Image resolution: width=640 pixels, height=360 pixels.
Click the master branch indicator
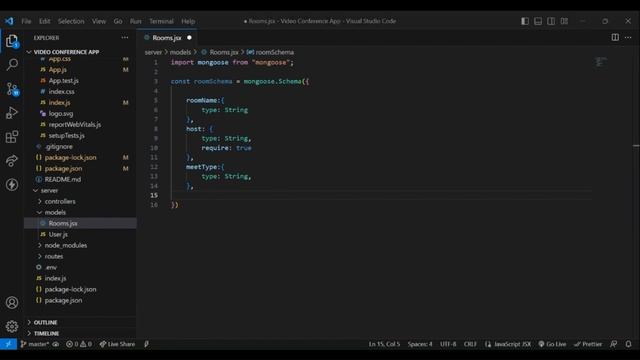click(x=35, y=344)
